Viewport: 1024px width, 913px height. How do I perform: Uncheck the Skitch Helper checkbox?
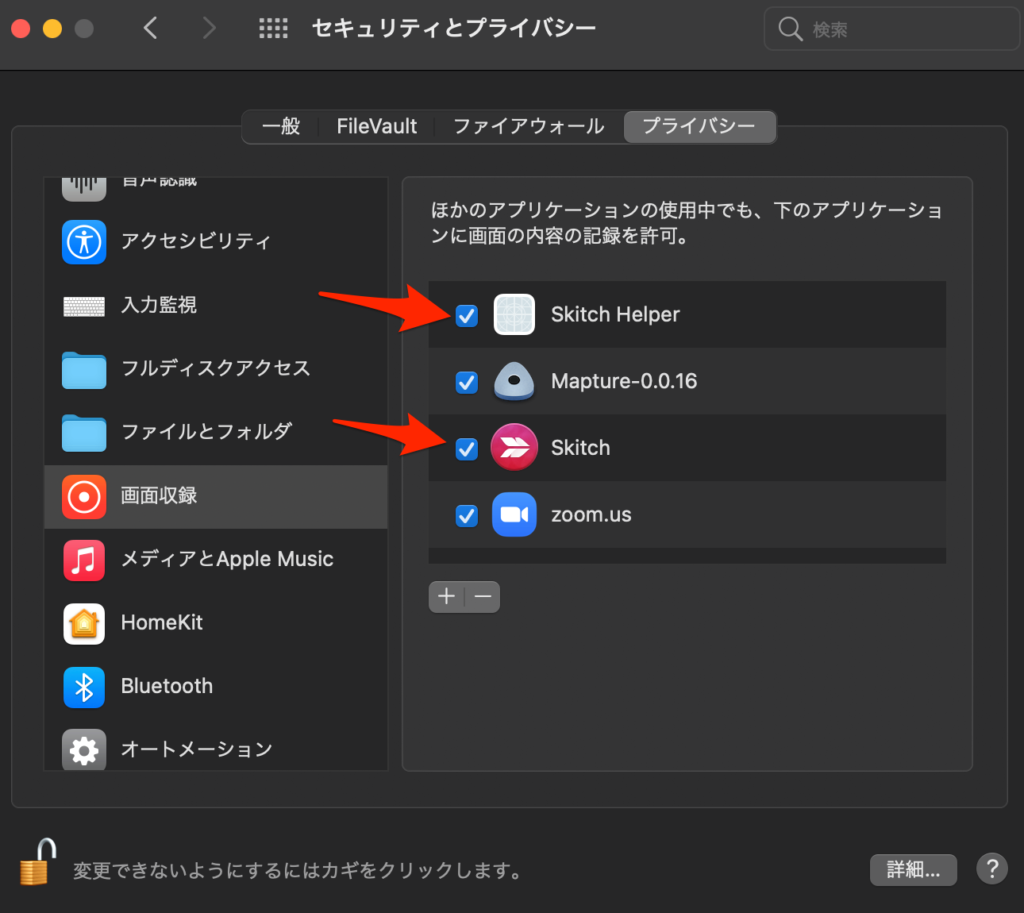point(466,315)
